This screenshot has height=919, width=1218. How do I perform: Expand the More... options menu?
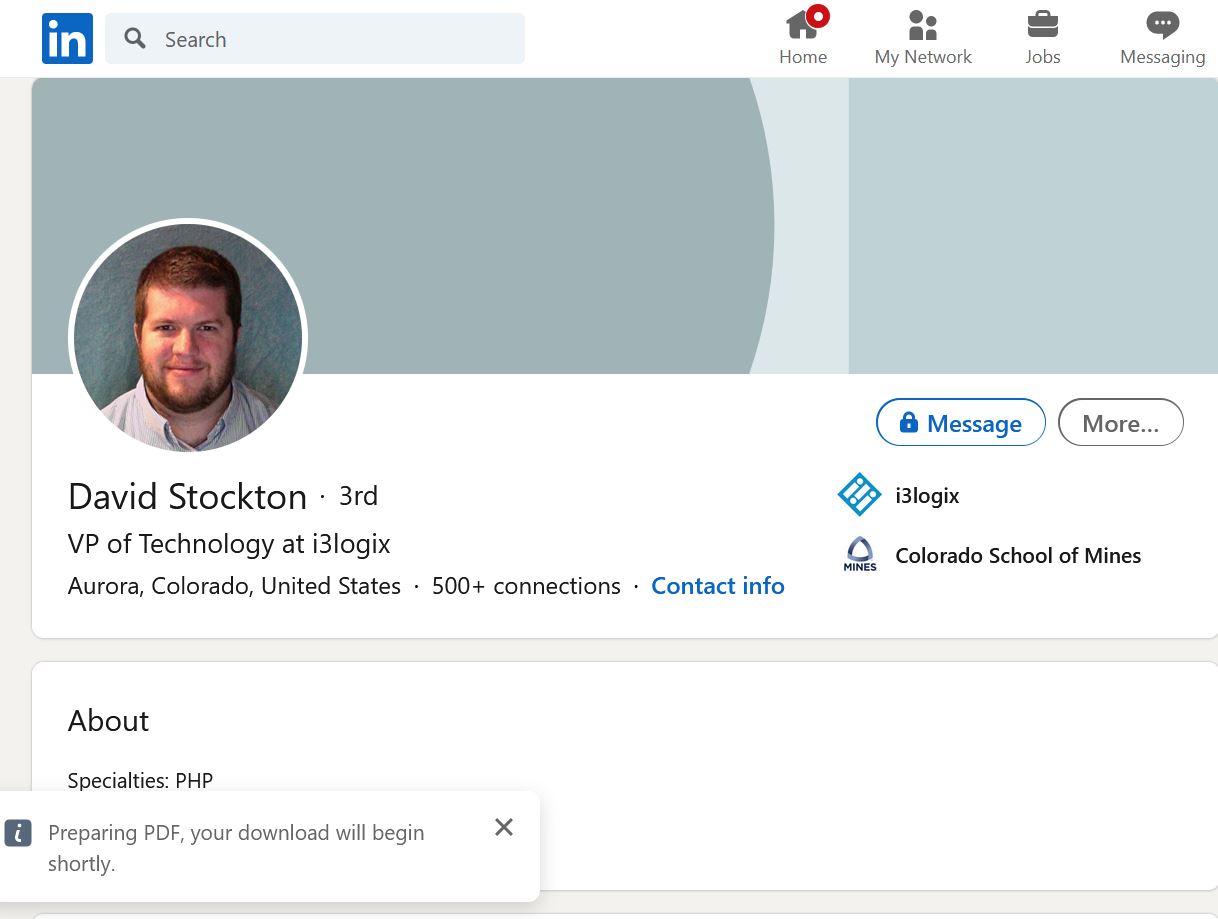pos(1120,423)
